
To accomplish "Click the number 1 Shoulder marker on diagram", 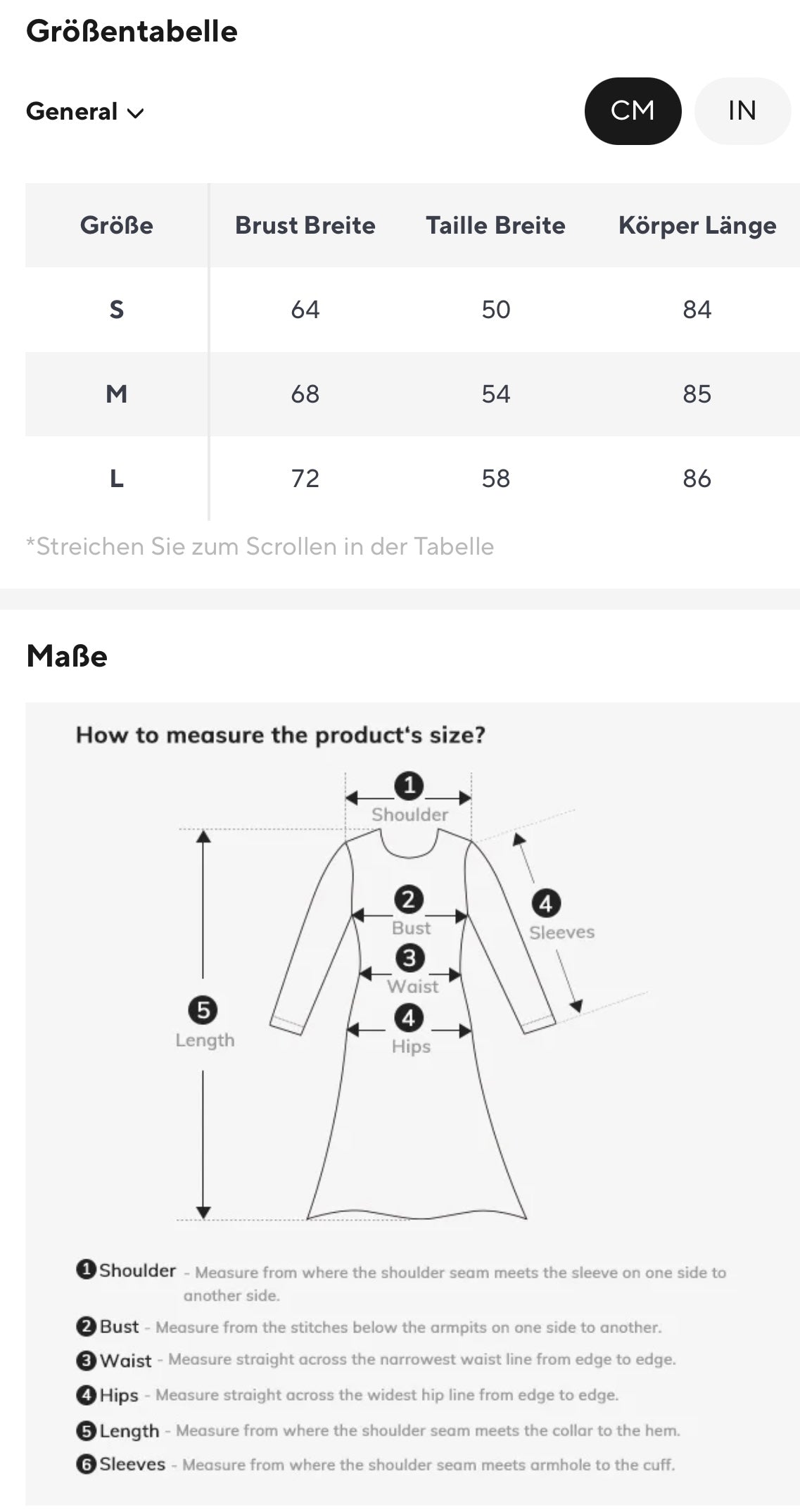I will pyautogui.click(x=409, y=786).
